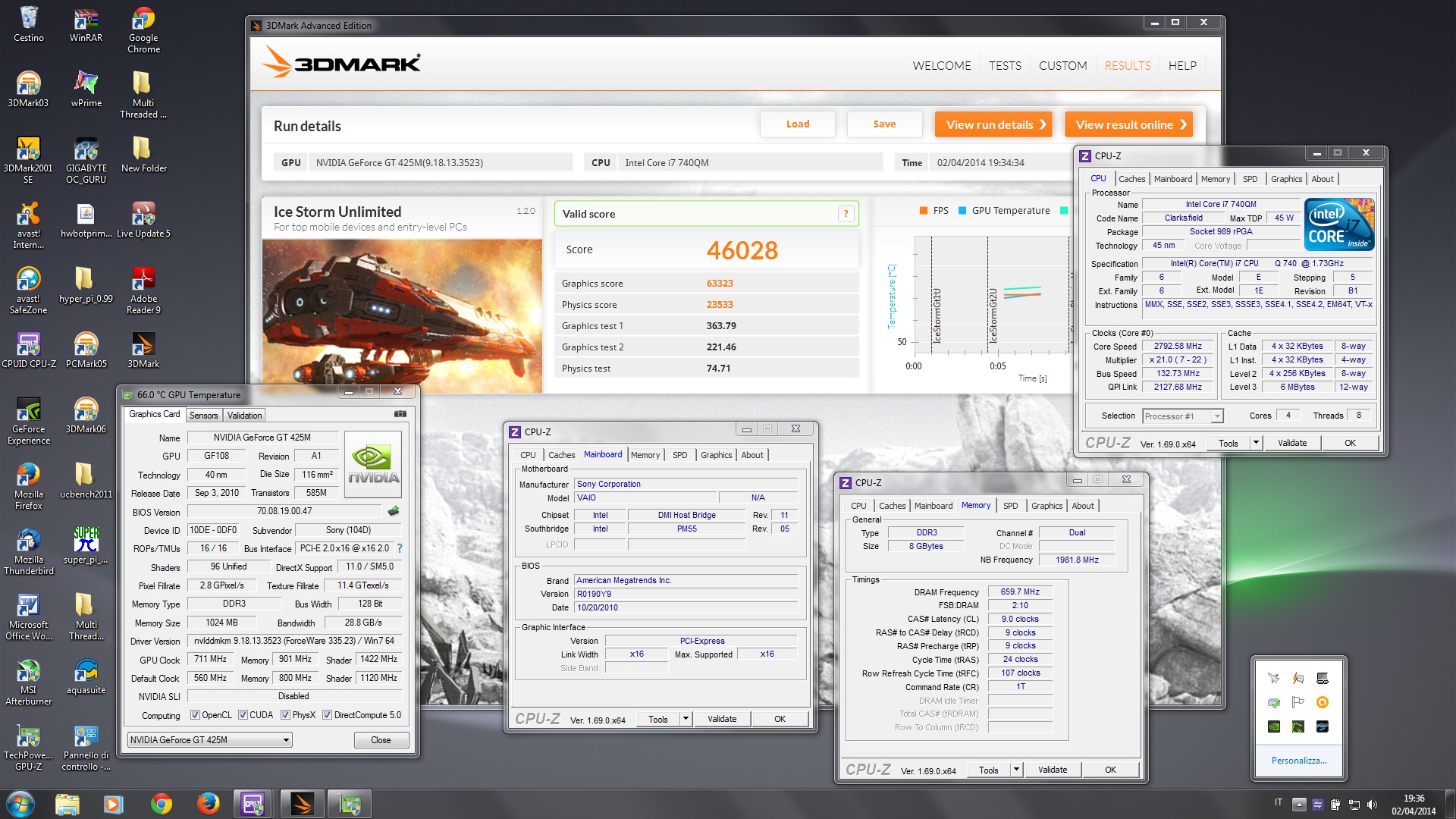The width and height of the screenshot is (1456, 819).
Task: Open the aquasuite desktop shortcut
Action: pyautogui.click(x=86, y=676)
